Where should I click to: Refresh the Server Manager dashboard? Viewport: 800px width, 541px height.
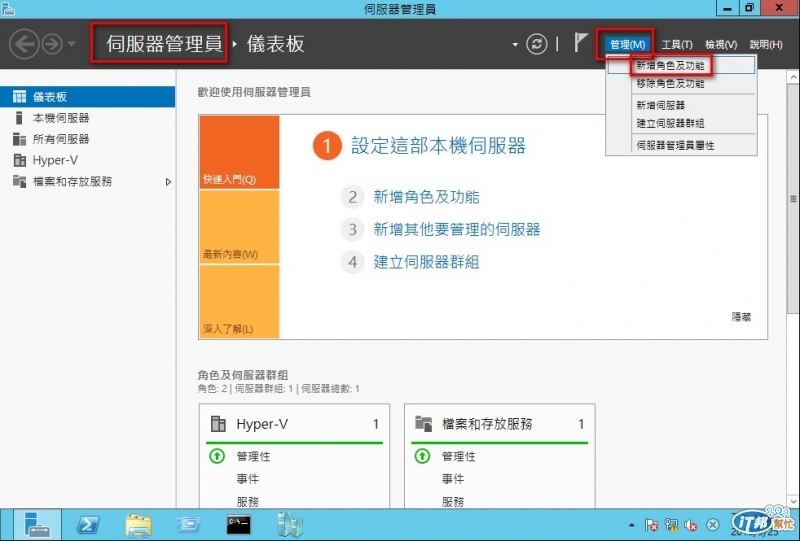tap(536, 44)
